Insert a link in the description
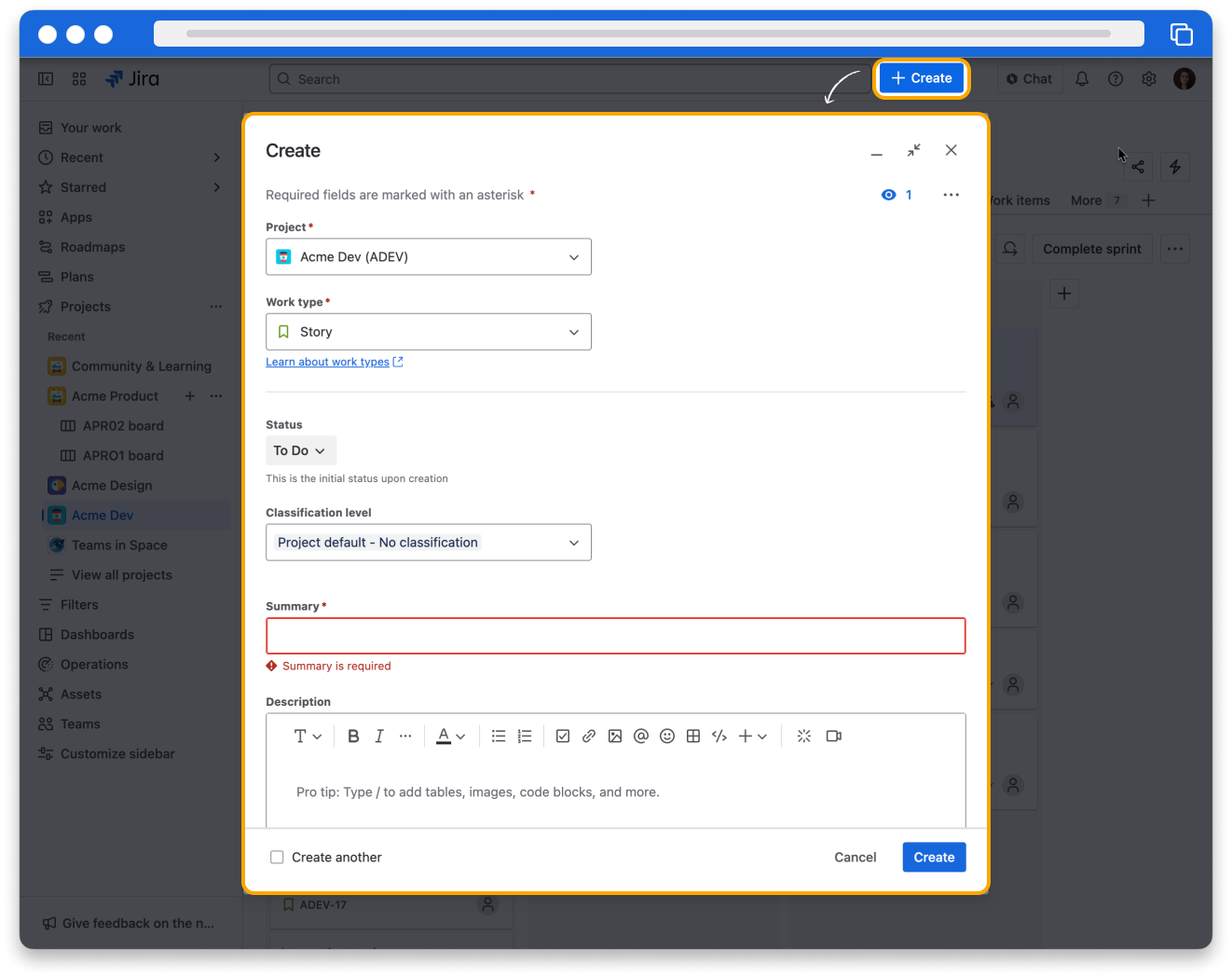The width and height of the screenshot is (1232, 978). 589,737
